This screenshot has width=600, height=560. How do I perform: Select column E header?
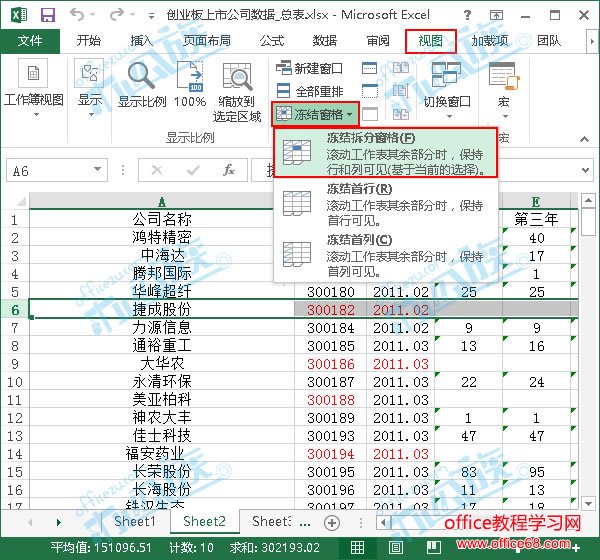[x=536, y=201]
